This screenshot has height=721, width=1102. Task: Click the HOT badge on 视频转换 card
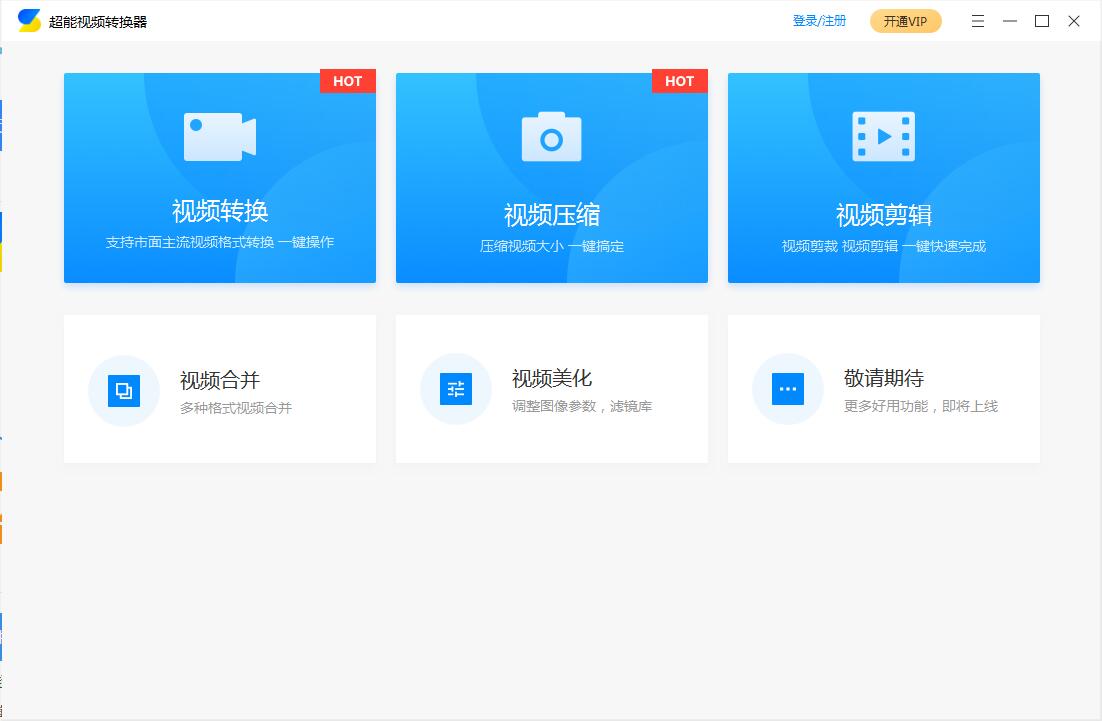(x=348, y=81)
